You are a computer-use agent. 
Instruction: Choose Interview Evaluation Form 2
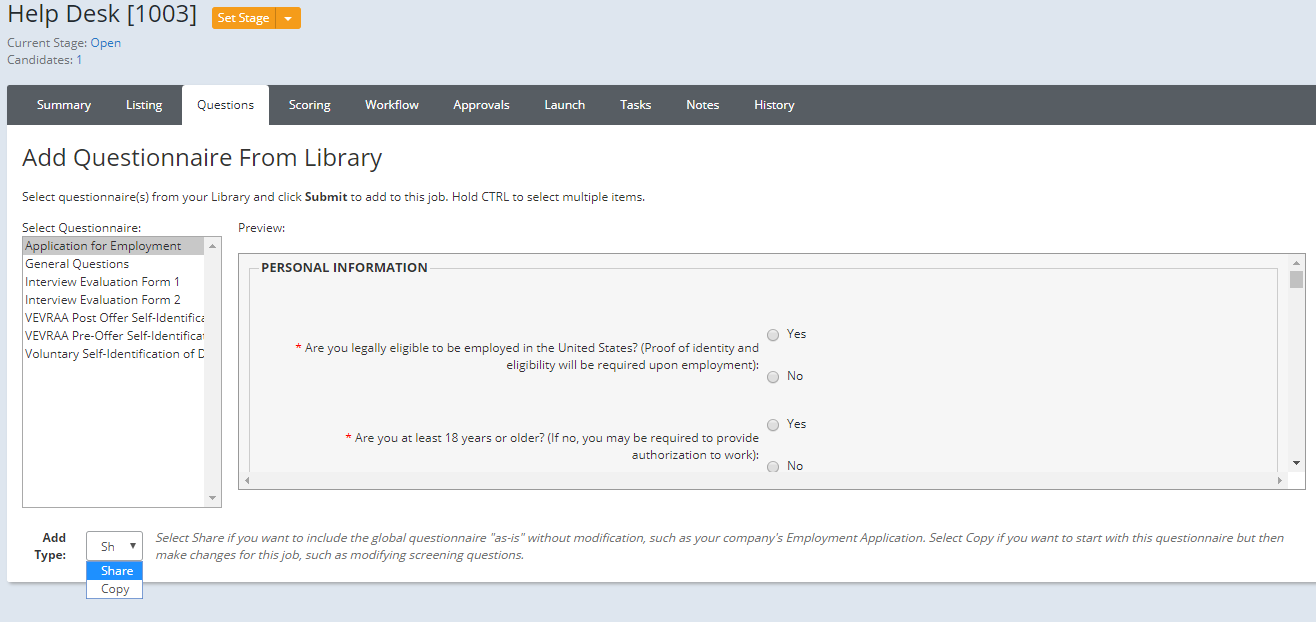(x=114, y=300)
